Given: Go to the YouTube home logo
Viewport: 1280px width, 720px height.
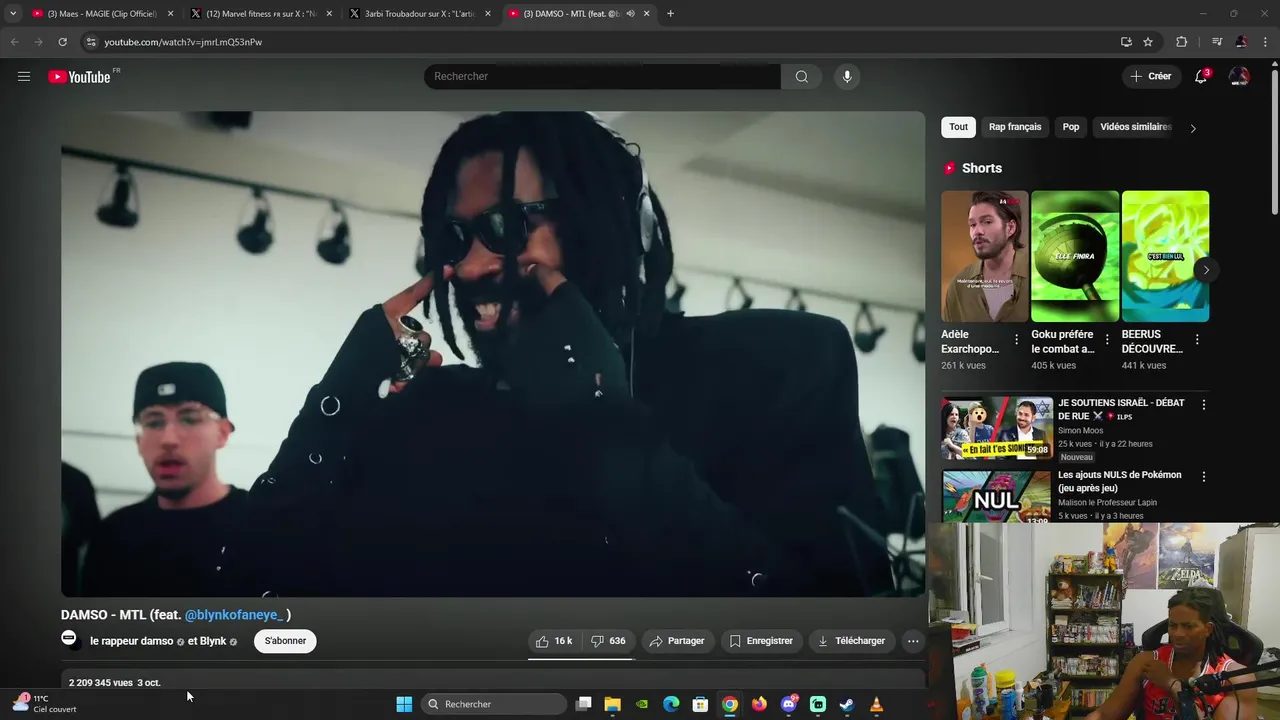Looking at the screenshot, I should (79, 77).
